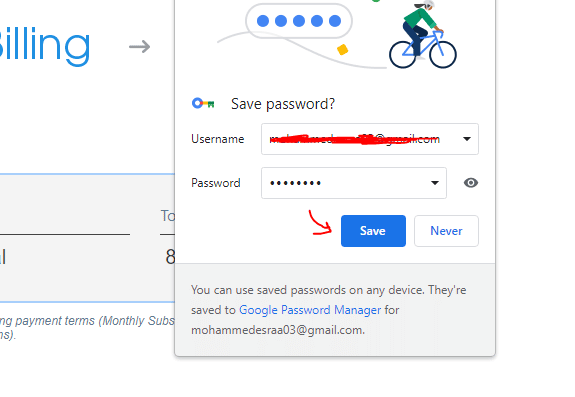Image resolution: width=575 pixels, height=397 pixels.
Task: Expand the Password dropdown arrow
Action: 435,183
